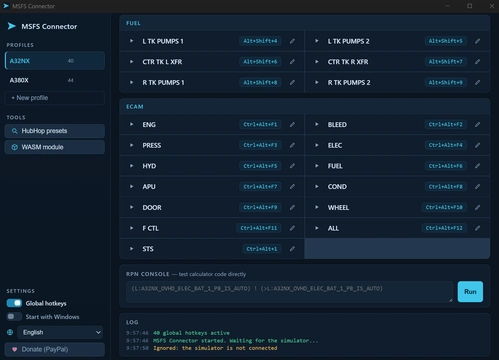Click the heart icon on Donate
This screenshot has width=499, height=360.
14,349
